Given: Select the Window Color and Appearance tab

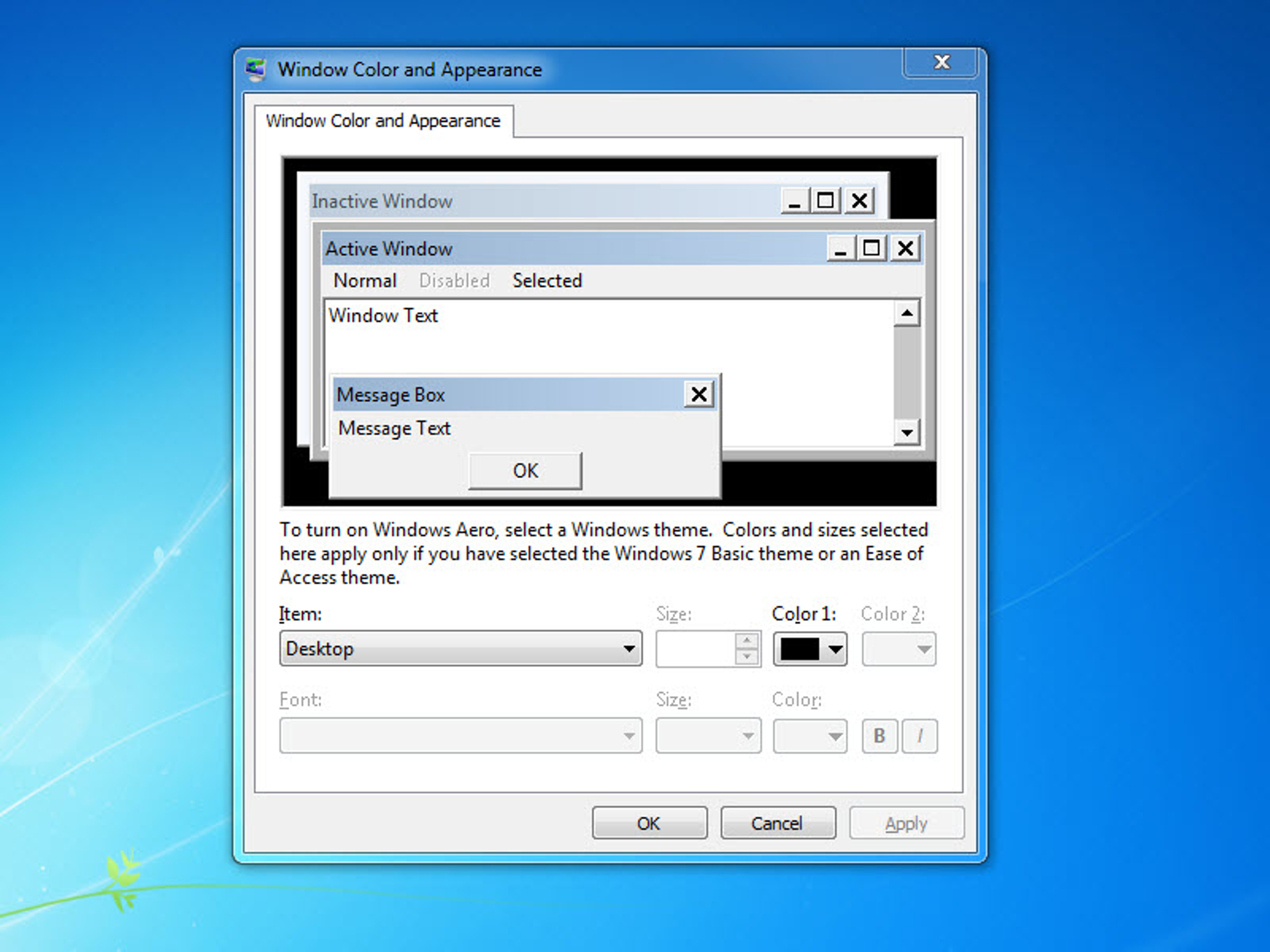Looking at the screenshot, I should (x=383, y=121).
